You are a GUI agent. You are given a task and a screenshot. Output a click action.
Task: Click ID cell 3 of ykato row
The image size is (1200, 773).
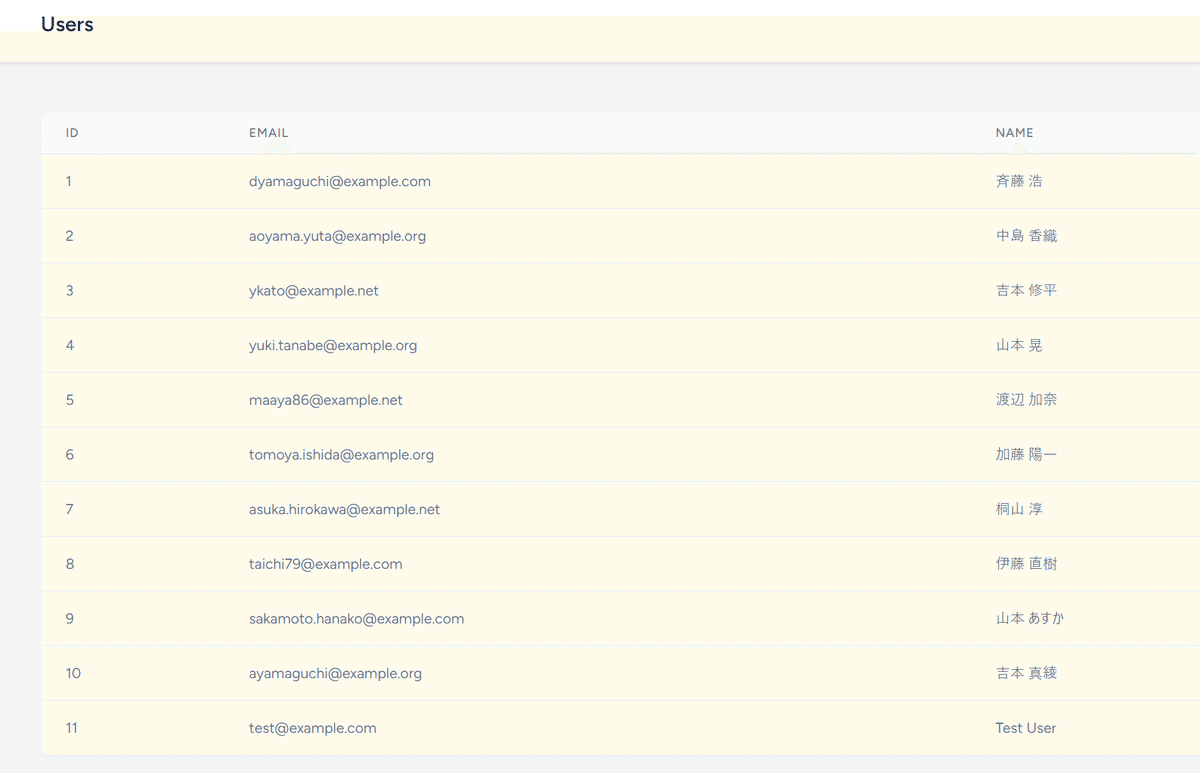click(70, 291)
